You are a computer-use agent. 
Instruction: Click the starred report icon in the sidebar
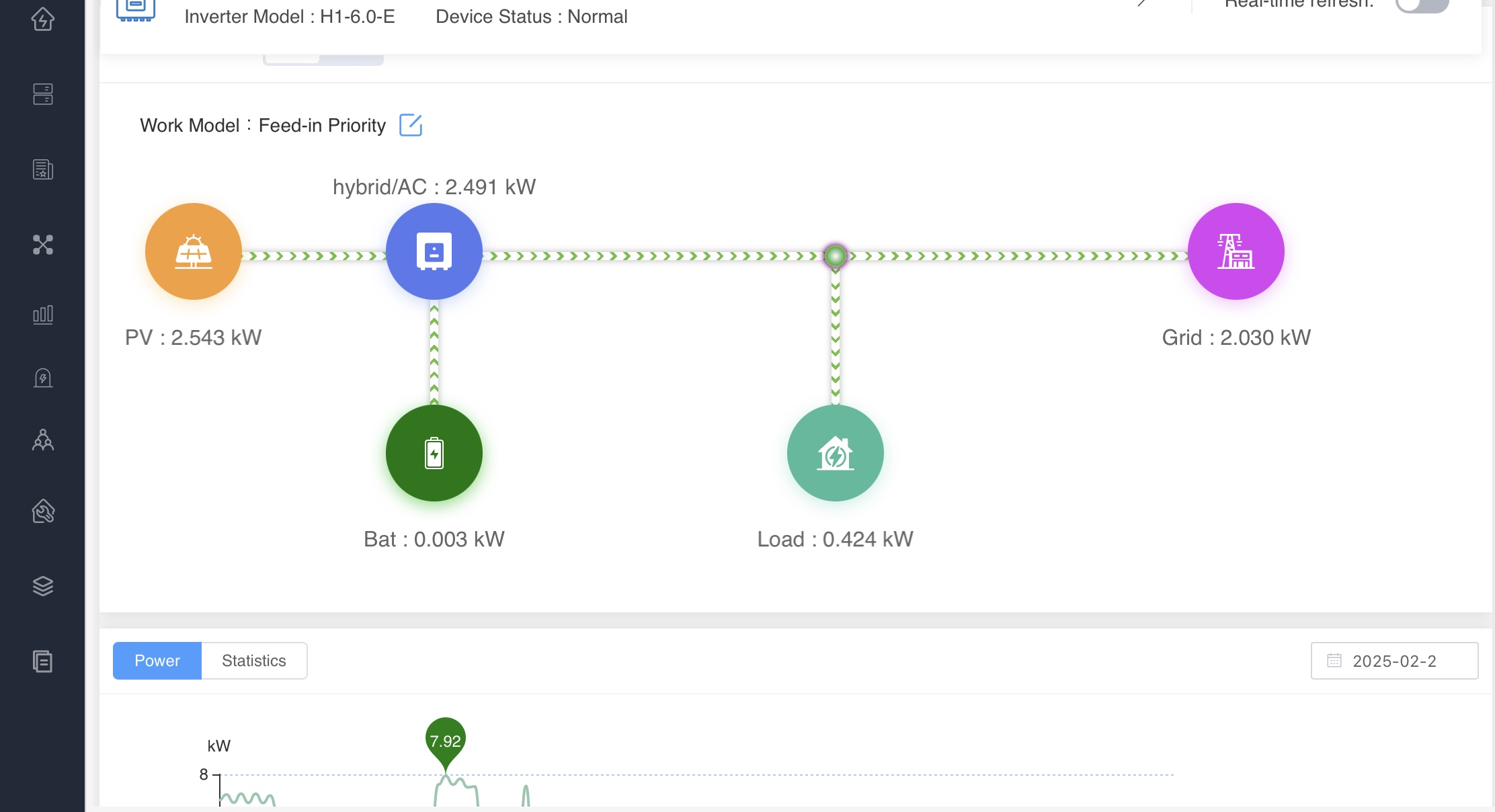click(x=43, y=169)
